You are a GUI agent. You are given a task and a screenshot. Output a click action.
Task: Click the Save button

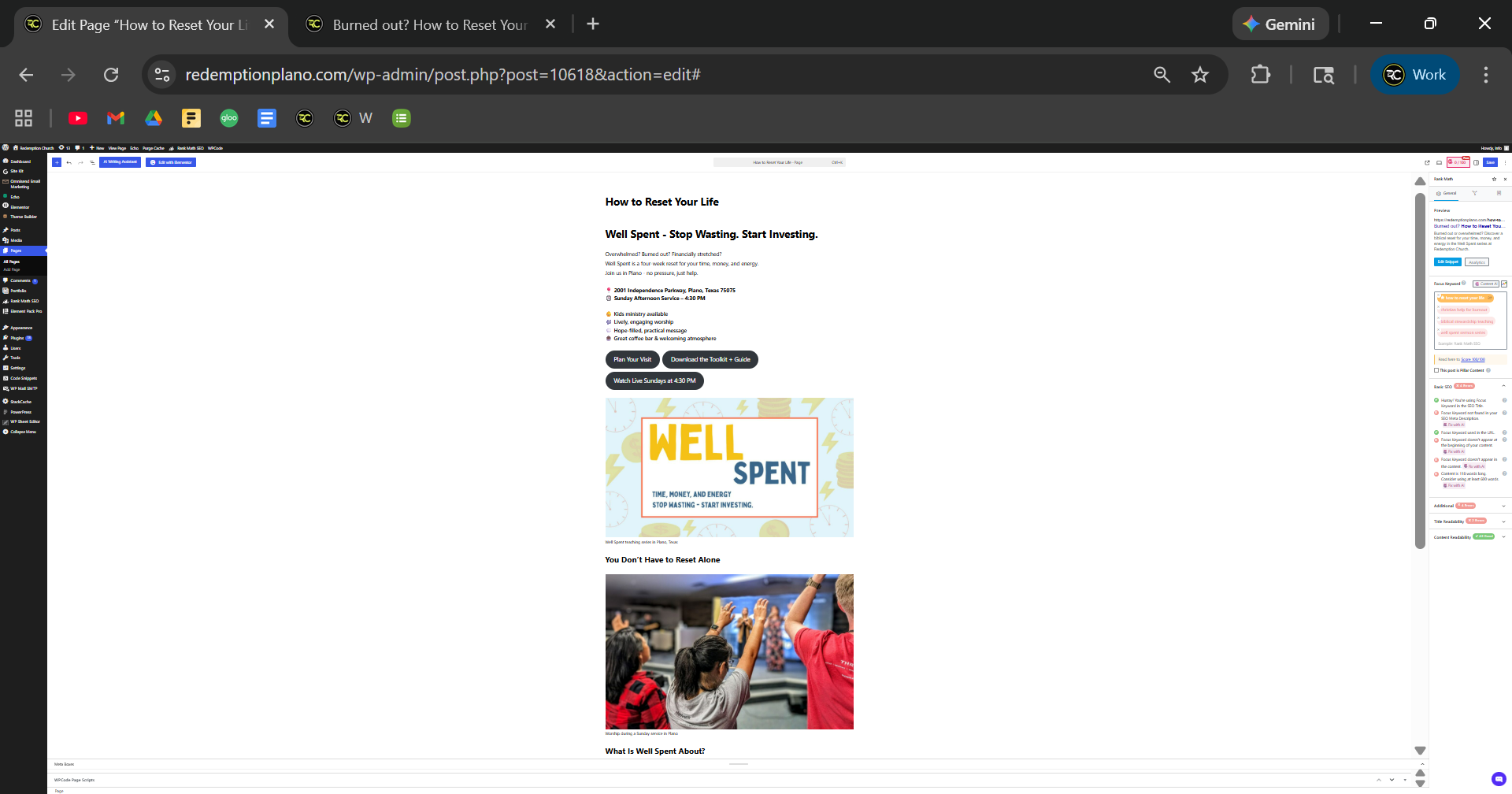point(1490,162)
